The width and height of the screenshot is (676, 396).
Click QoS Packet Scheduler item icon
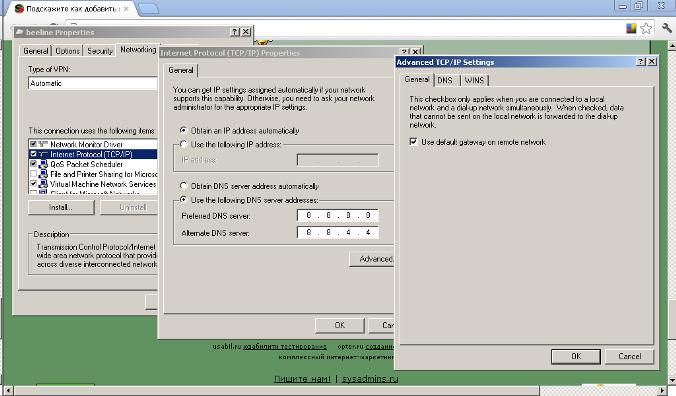click(x=43, y=164)
